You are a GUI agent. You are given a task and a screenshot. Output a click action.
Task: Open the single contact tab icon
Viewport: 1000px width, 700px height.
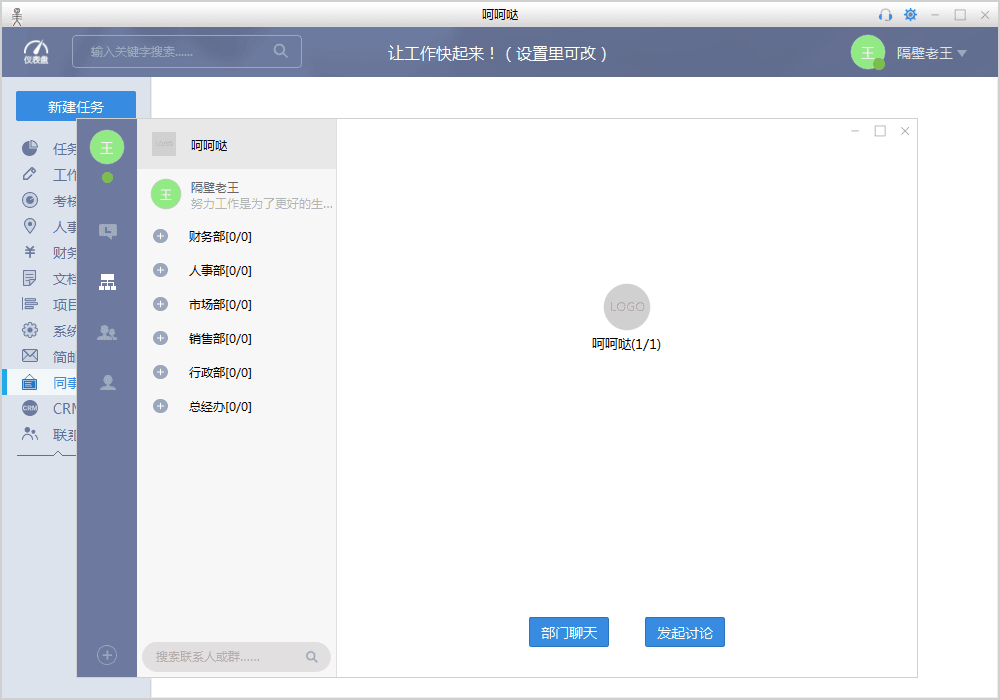click(107, 383)
